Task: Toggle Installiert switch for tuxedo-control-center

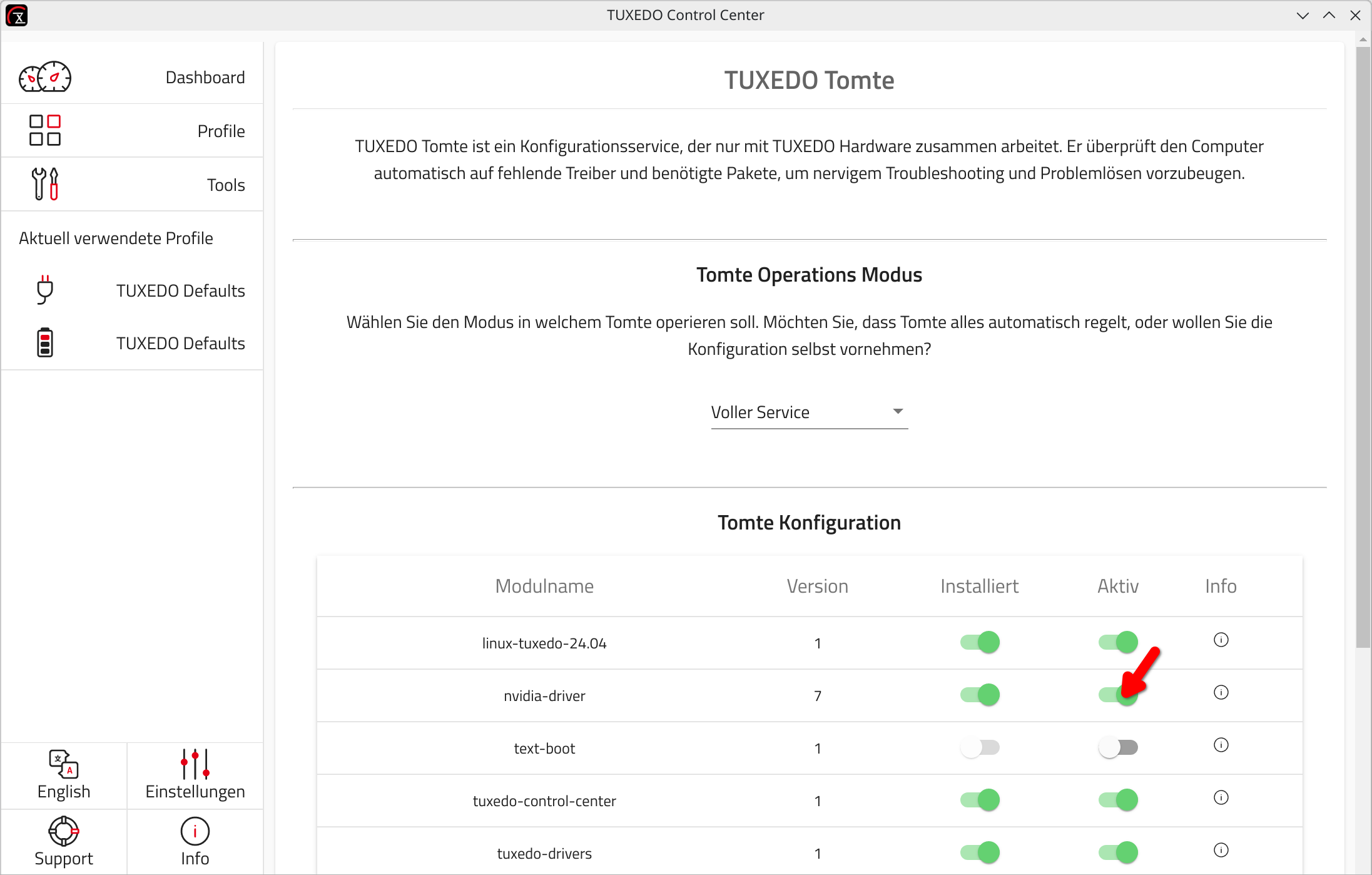Action: pyautogui.click(x=980, y=800)
